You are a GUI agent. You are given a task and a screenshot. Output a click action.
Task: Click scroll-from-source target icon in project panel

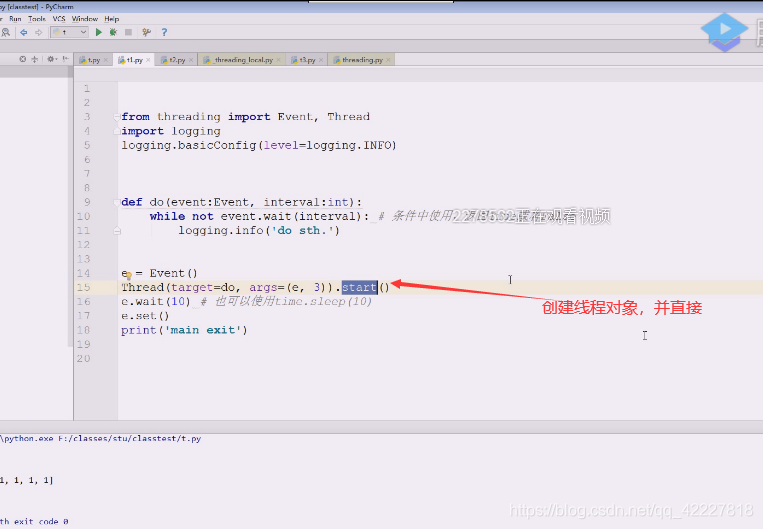(x=22, y=59)
